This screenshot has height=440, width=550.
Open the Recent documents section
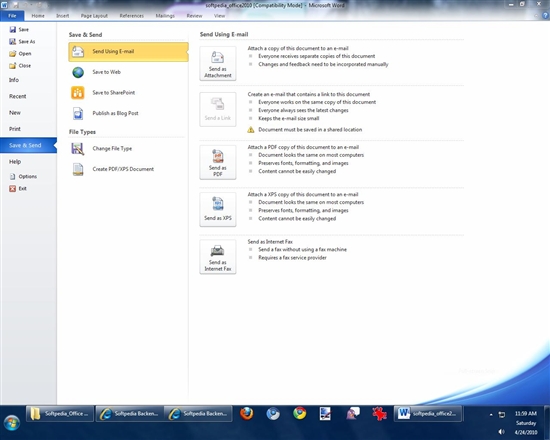28,96
